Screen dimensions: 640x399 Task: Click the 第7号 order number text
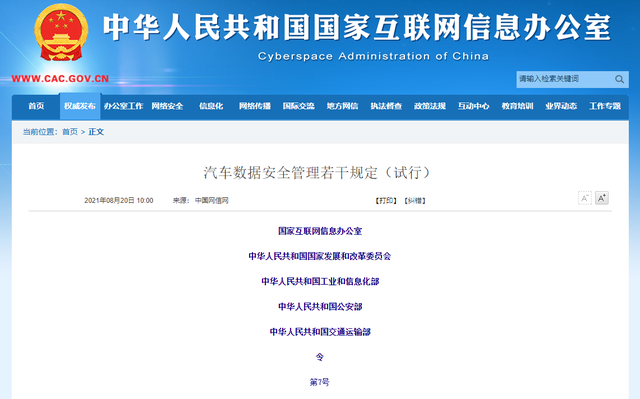(320, 382)
